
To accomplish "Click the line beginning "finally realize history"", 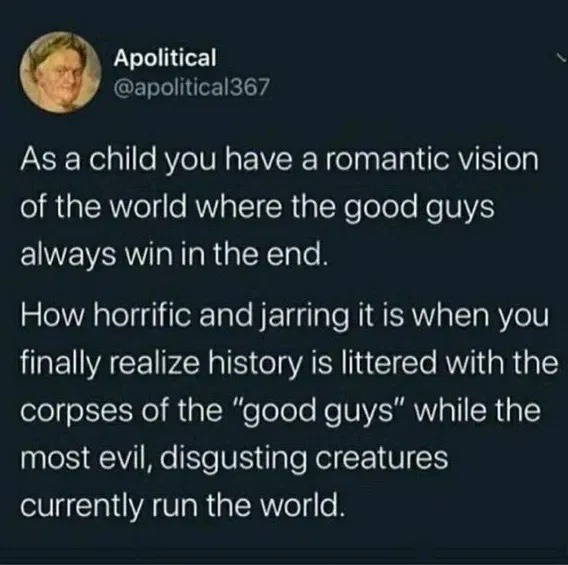I will click(289, 364).
